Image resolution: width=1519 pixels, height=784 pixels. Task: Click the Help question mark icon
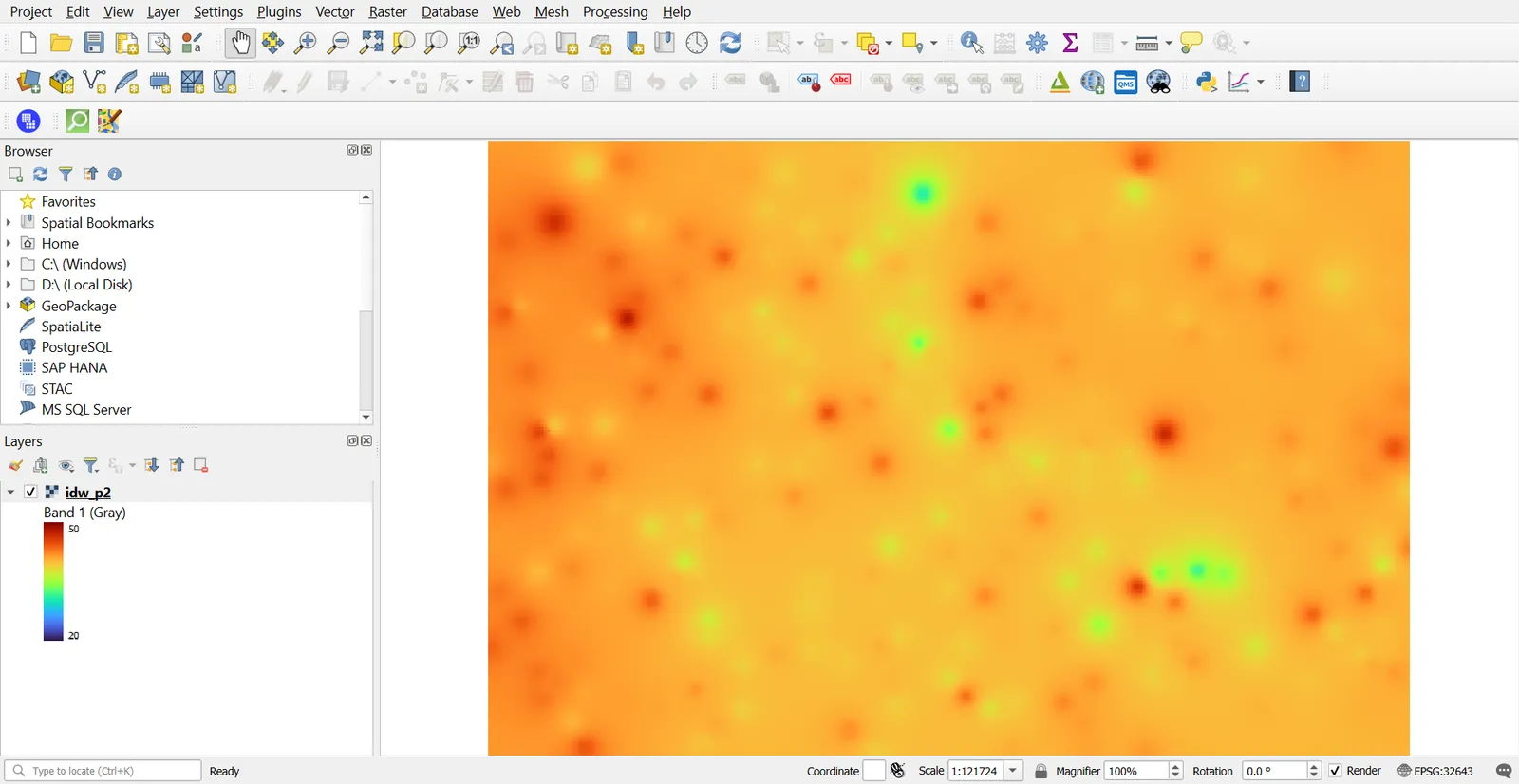(1301, 82)
